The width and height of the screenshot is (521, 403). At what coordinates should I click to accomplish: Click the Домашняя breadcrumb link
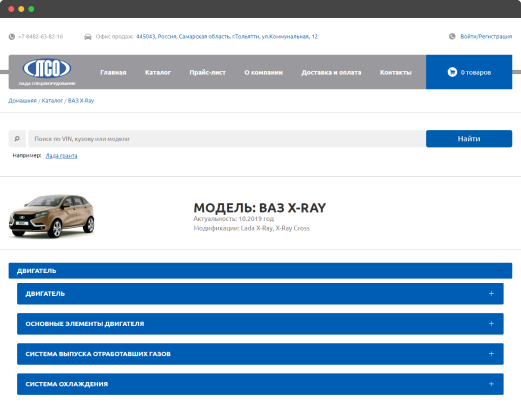point(22,101)
